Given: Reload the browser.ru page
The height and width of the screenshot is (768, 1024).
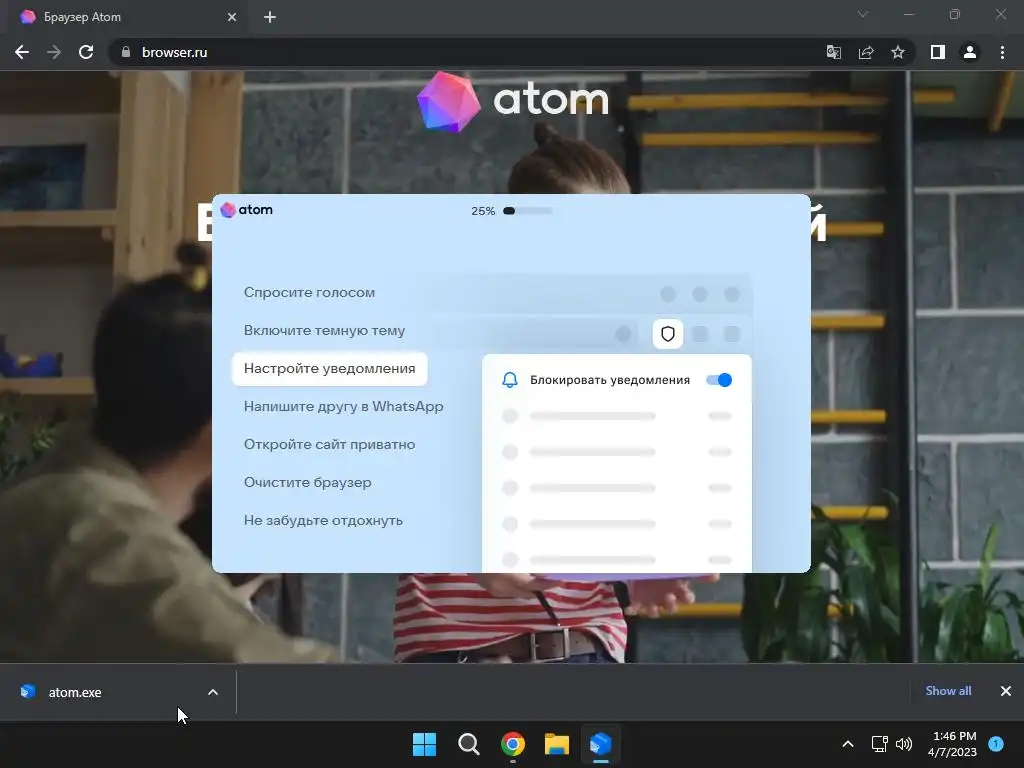Looking at the screenshot, I should click(x=86, y=52).
